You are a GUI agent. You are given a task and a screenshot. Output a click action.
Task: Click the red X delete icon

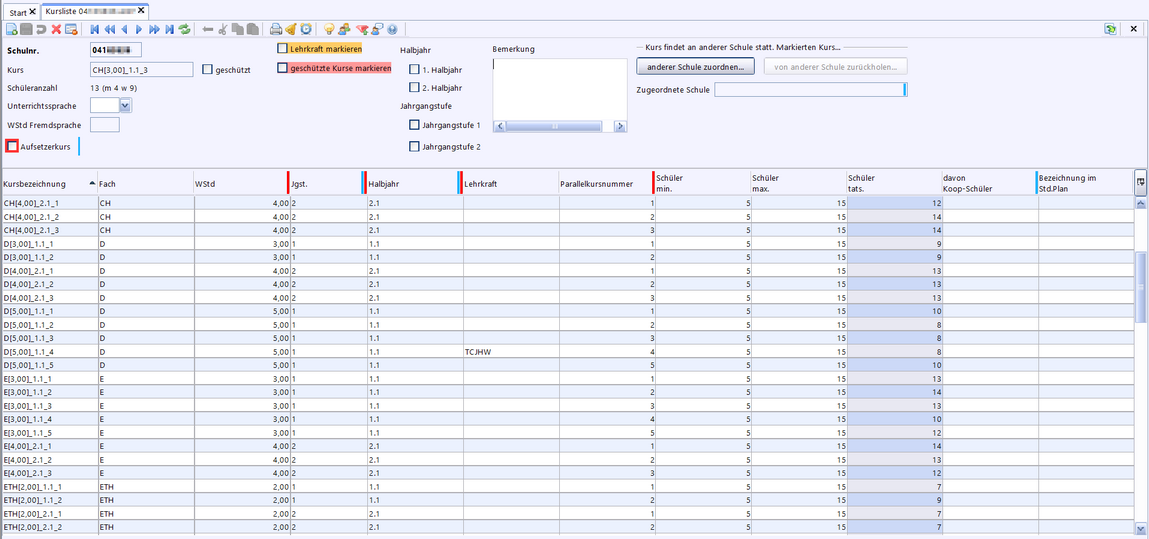(x=56, y=30)
